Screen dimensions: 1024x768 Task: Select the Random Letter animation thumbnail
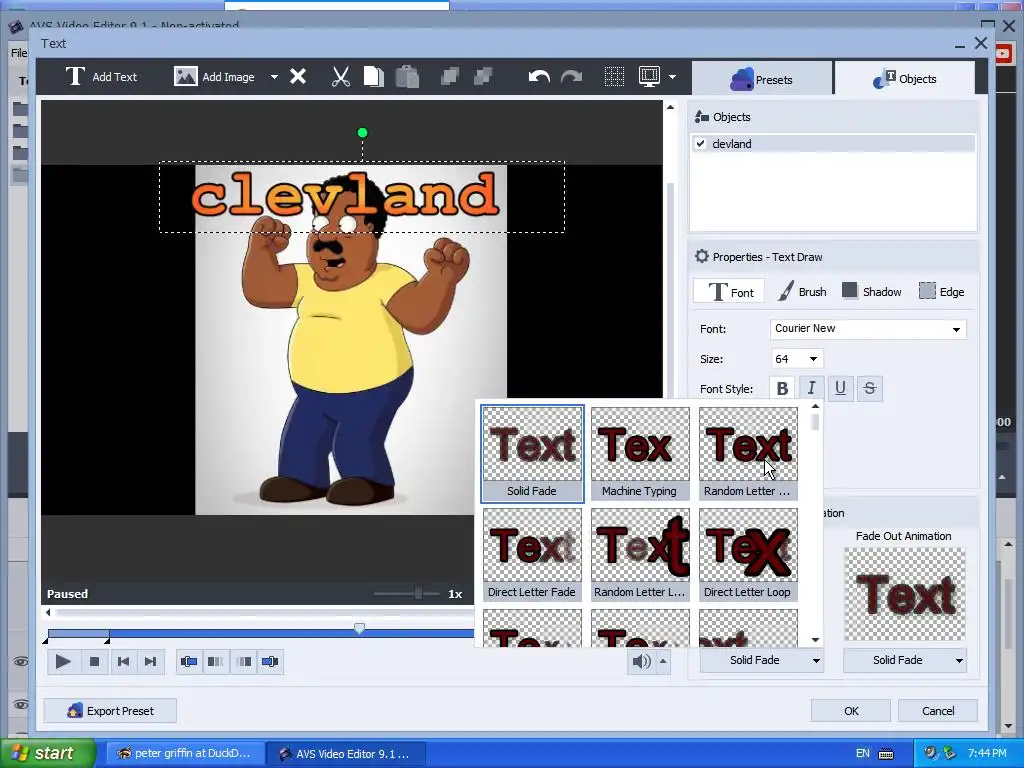pyautogui.click(x=748, y=454)
